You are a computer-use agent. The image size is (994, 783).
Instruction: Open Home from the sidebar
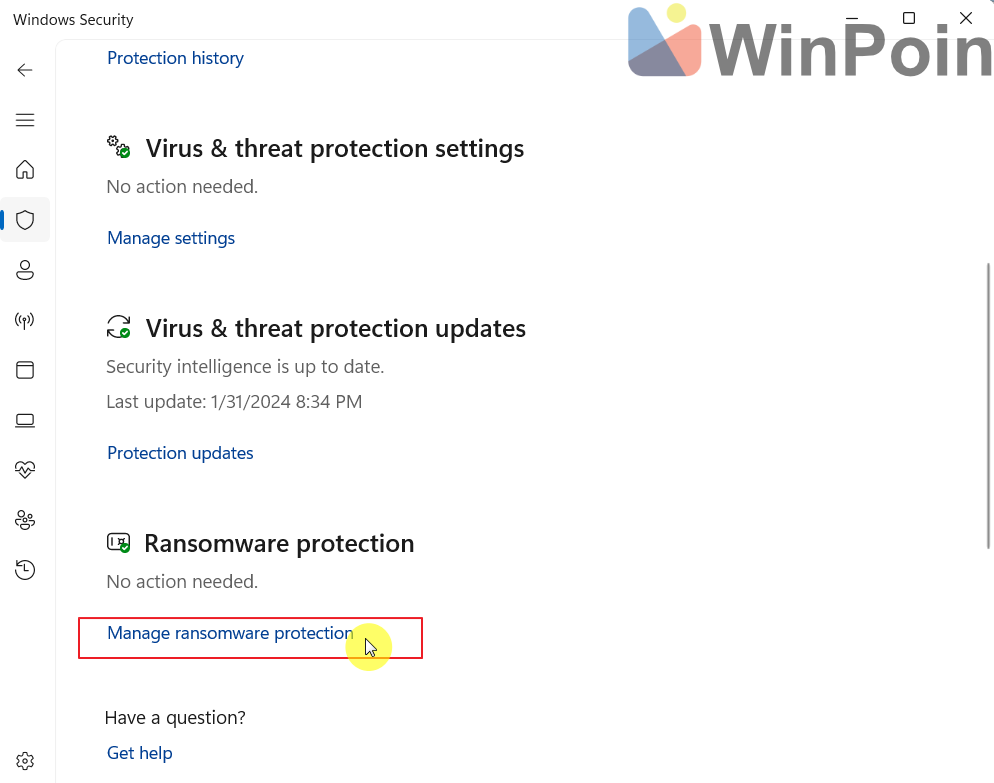click(x=25, y=170)
